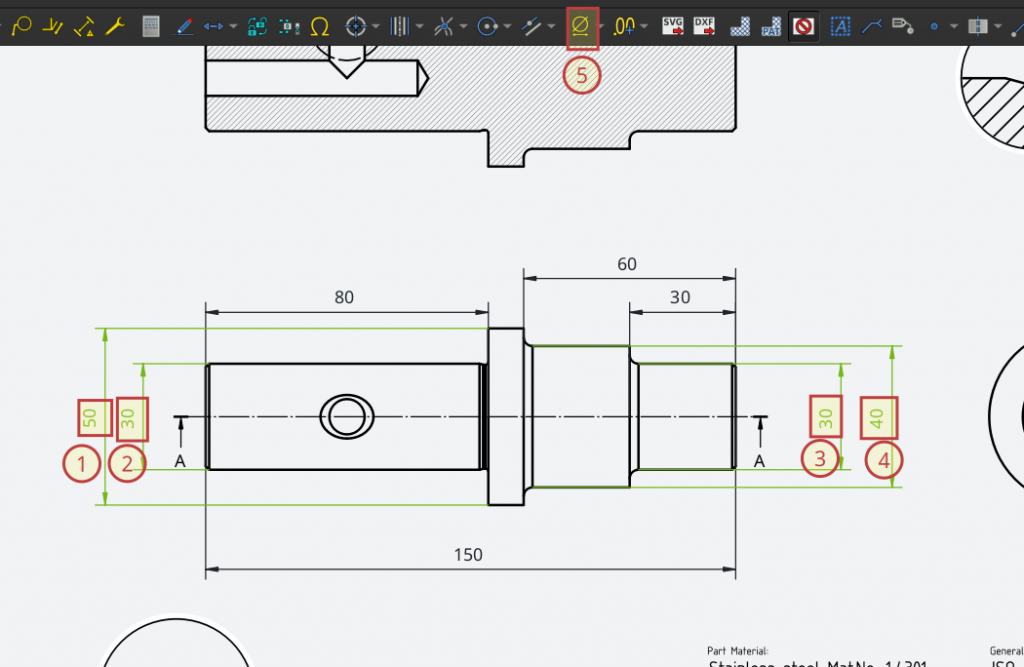This screenshot has width=1024, height=667.
Task: Select the PAT geometric hatch tool
Action: tap(771, 26)
